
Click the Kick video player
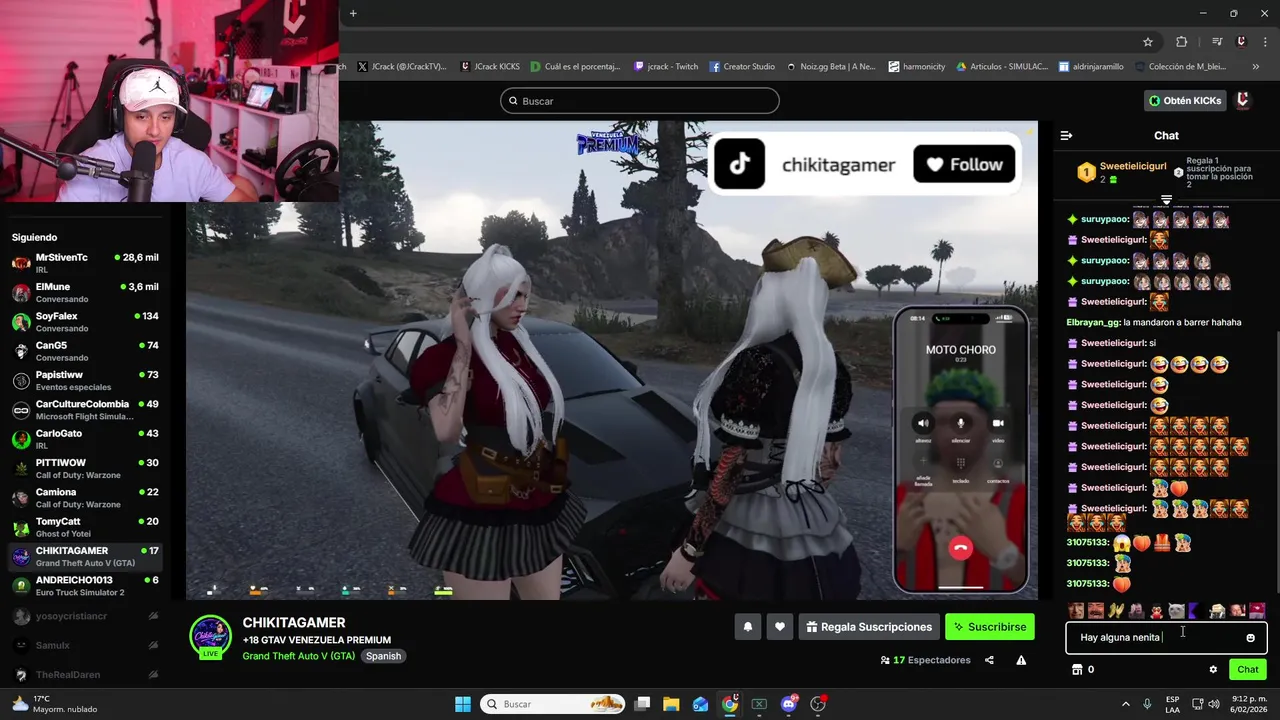612,360
